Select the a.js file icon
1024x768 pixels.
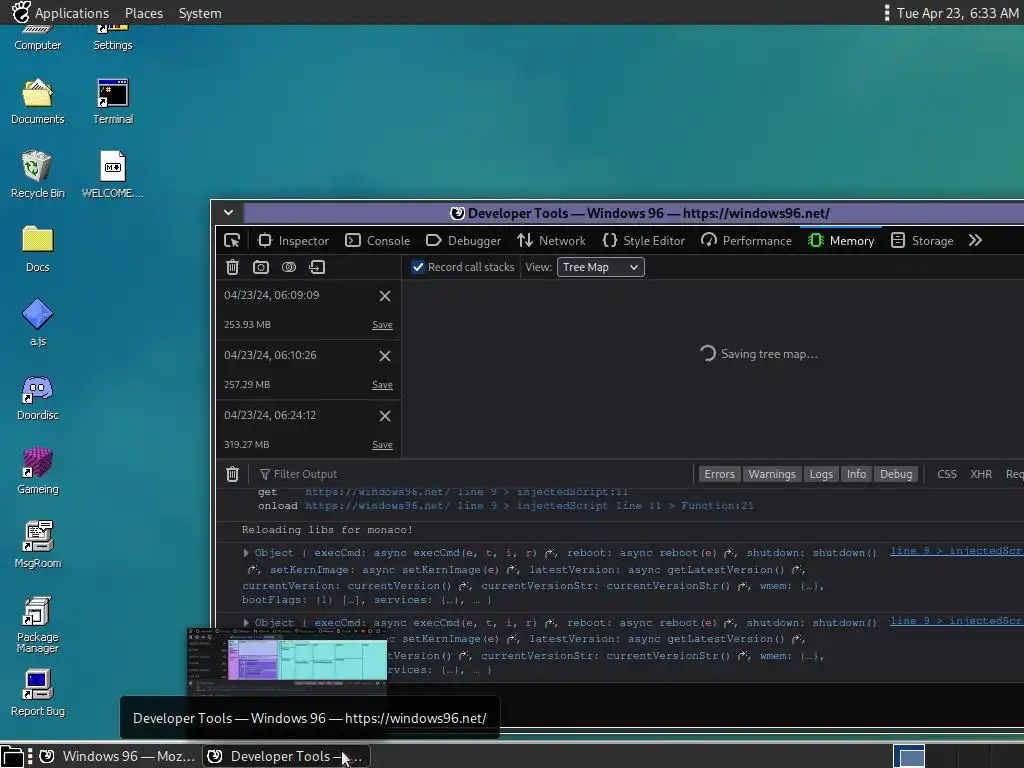37,323
